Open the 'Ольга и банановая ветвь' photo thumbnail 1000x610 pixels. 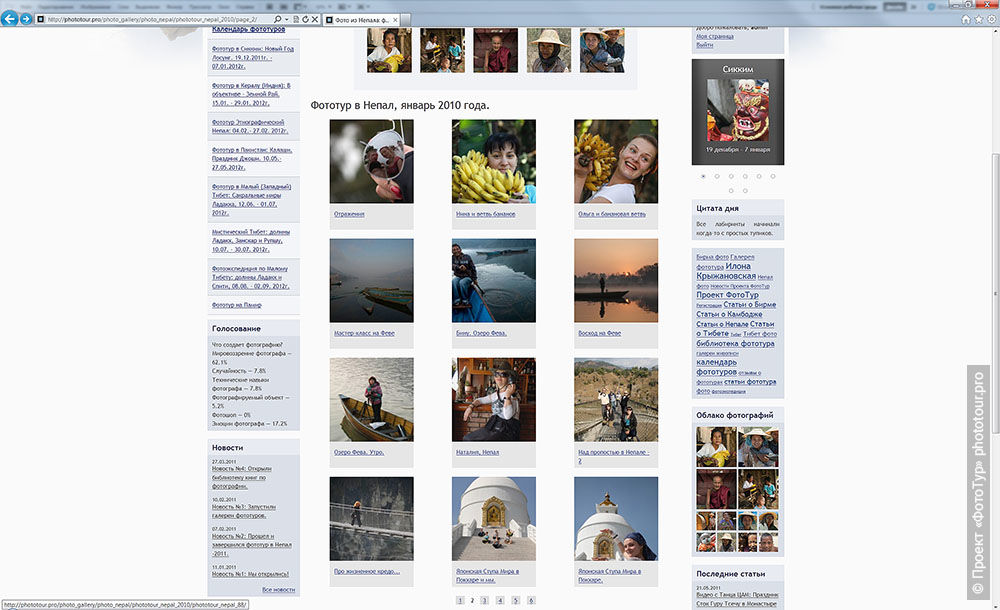pos(615,161)
